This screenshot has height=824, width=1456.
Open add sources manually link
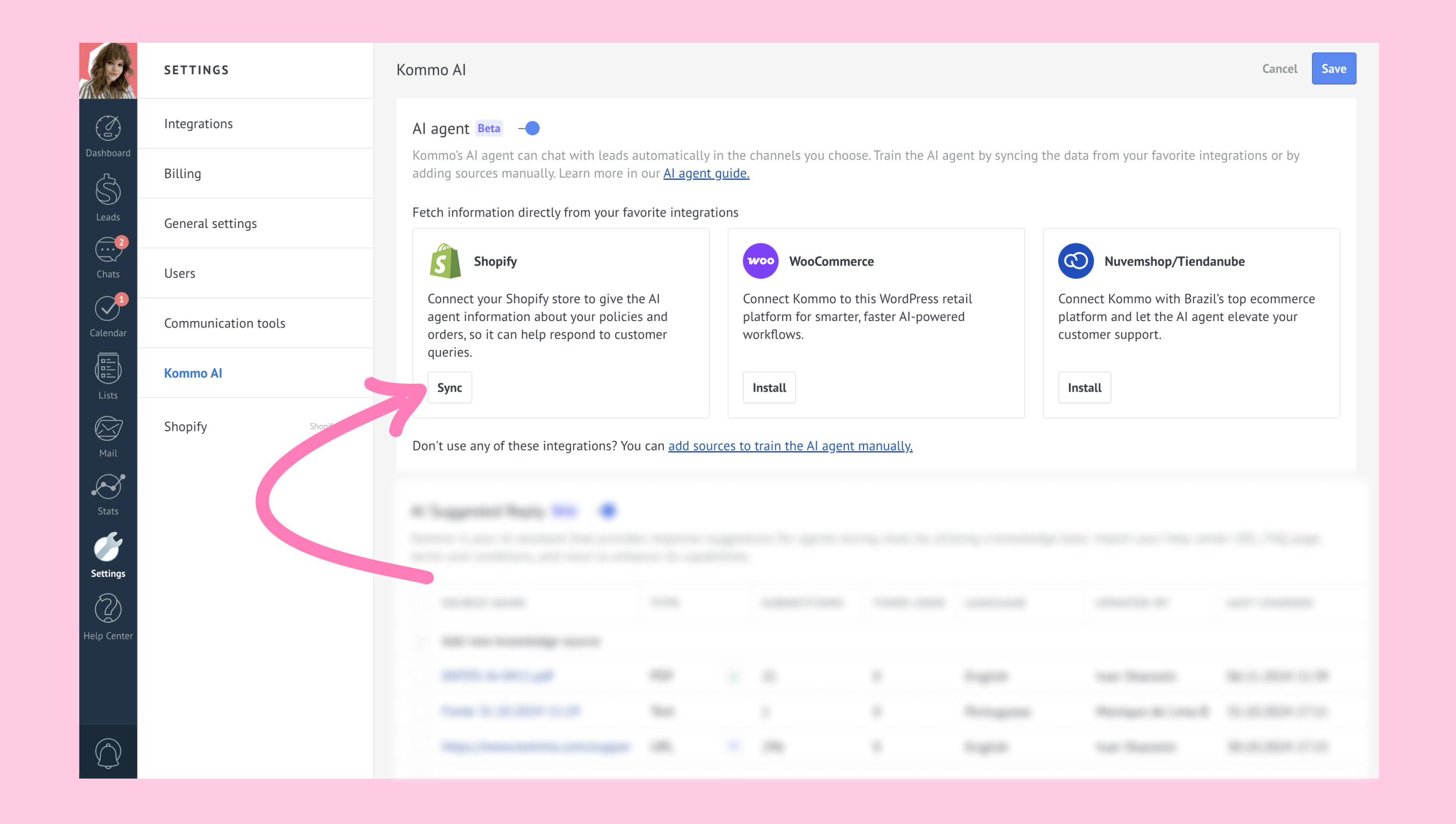(x=790, y=446)
